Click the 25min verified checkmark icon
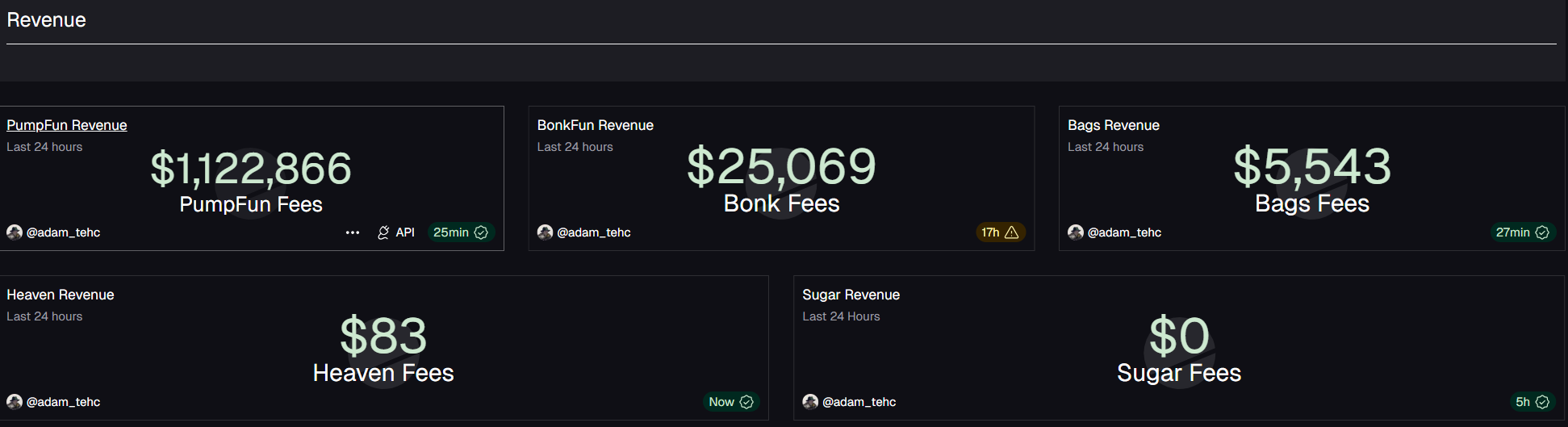Viewport: 1568px width, 427px height. pos(482,232)
